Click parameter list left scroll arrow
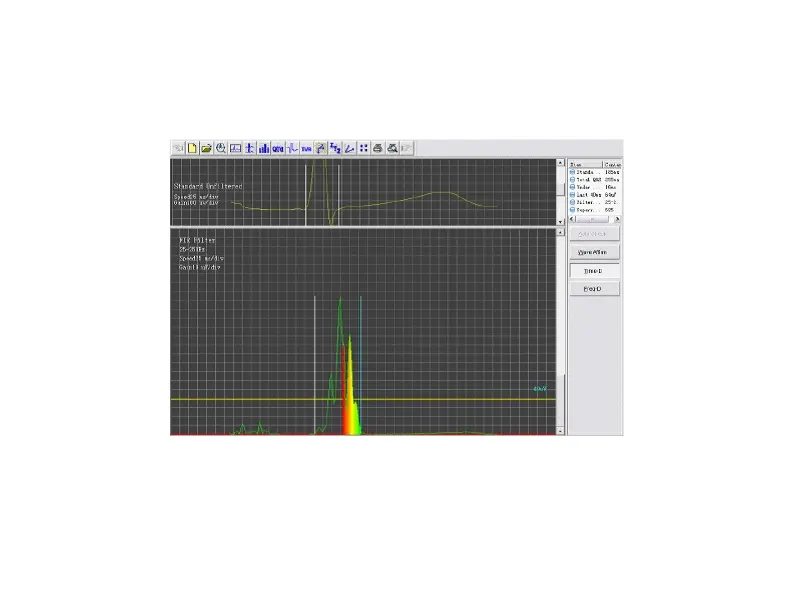The width and height of the screenshot is (794, 595). click(573, 219)
